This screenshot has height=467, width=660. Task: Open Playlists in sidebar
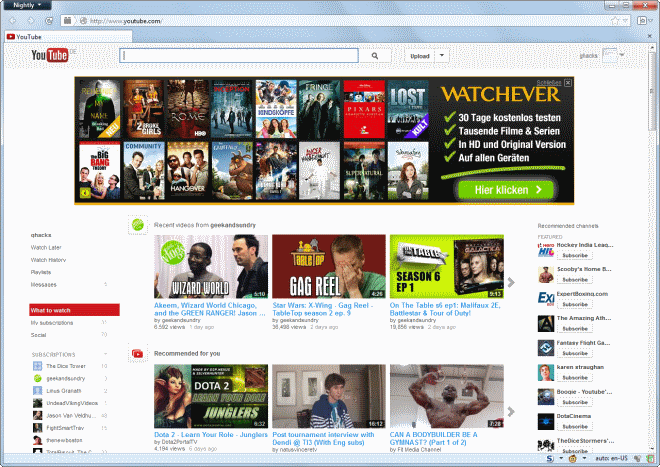41,272
